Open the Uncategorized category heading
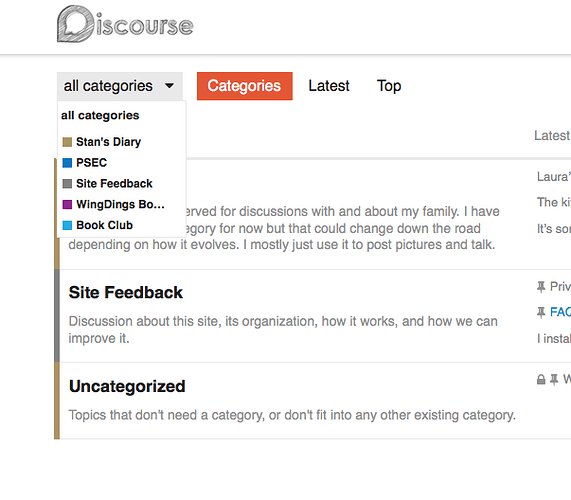571x500 pixels. [127, 386]
